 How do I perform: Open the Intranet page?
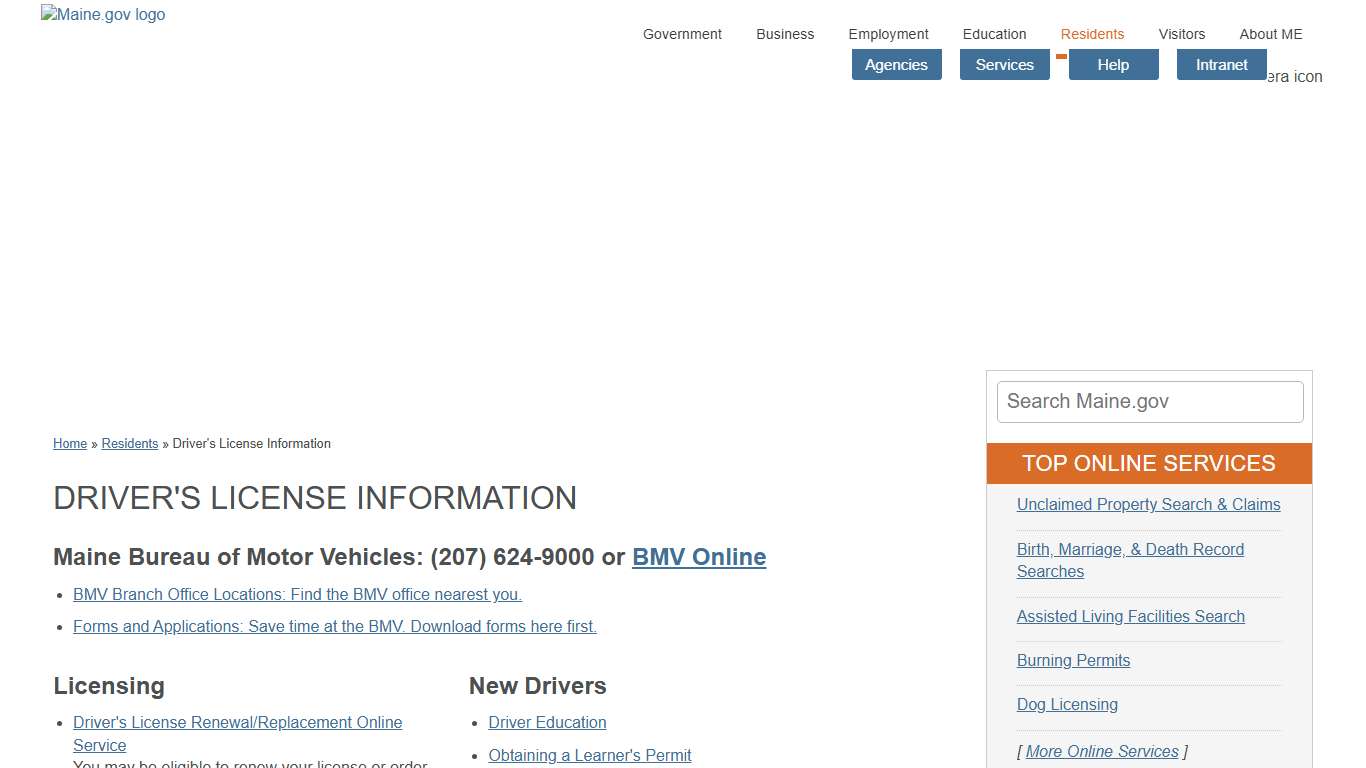1221,64
